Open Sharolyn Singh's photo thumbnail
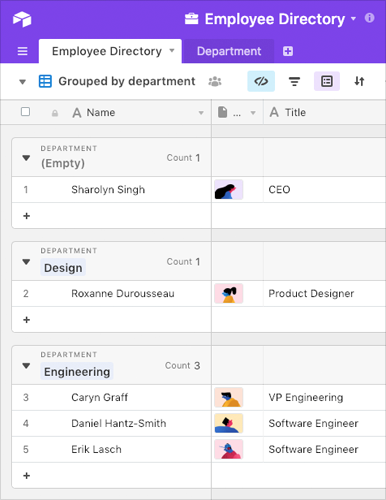 (228, 190)
